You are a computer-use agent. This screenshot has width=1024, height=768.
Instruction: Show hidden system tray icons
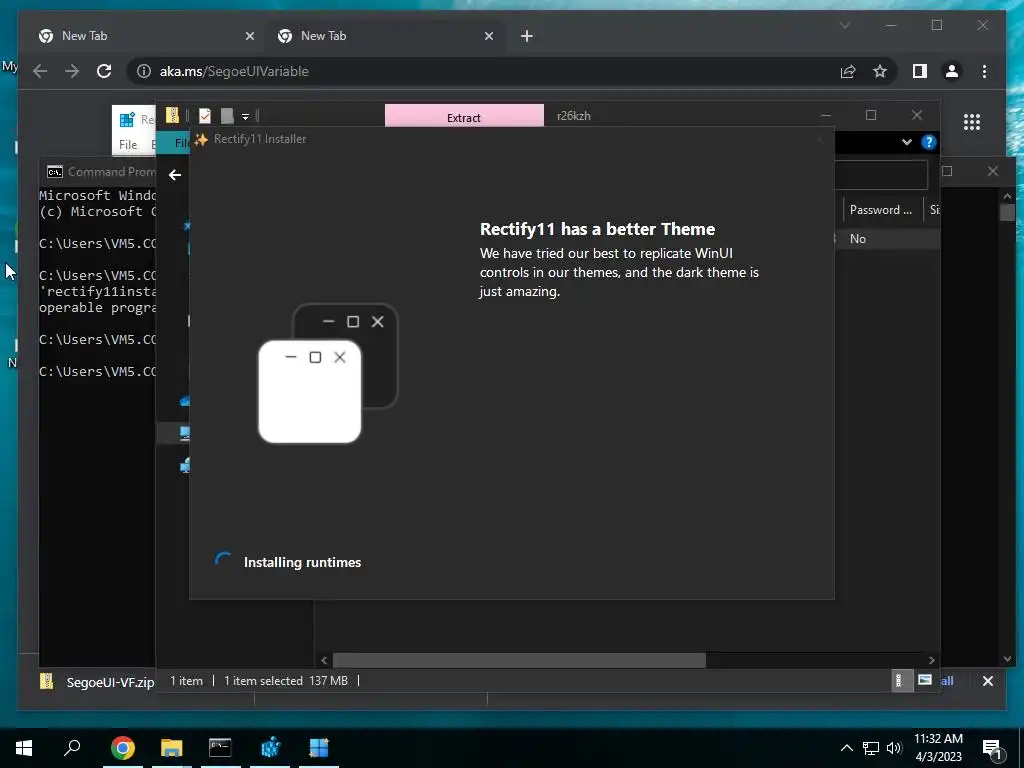846,748
